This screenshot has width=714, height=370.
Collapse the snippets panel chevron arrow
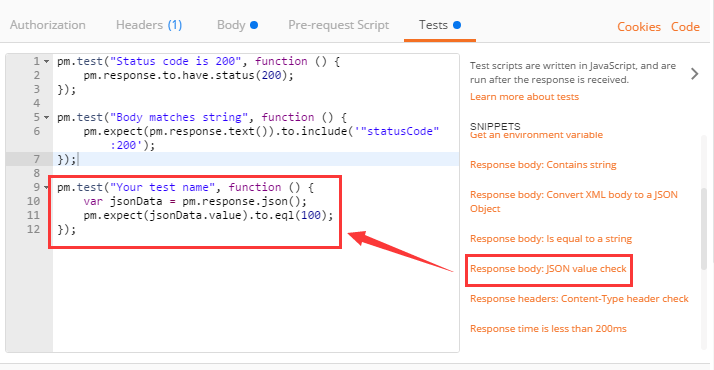click(x=694, y=74)
